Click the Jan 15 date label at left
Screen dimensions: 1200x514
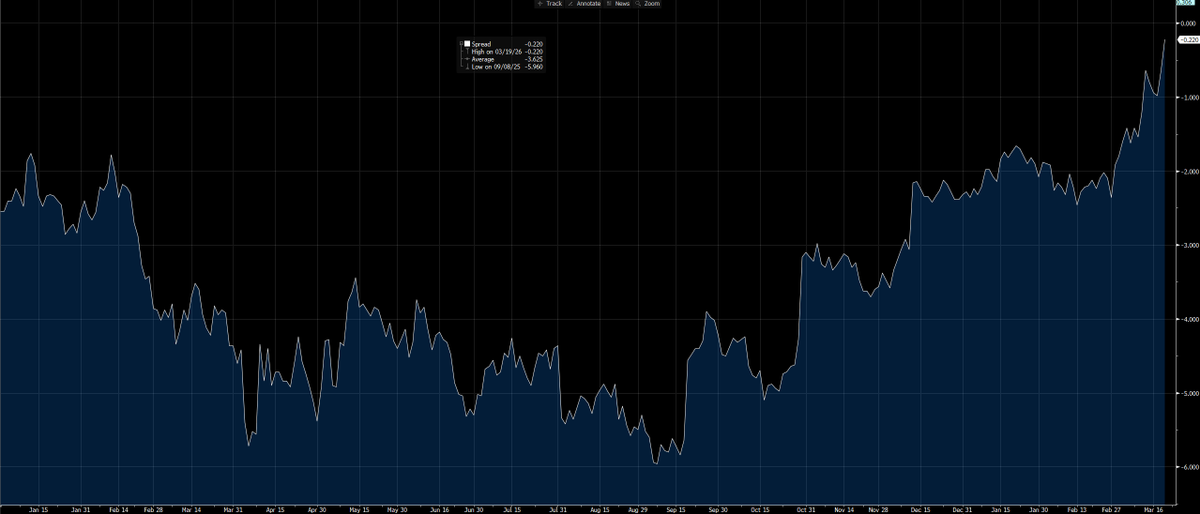pos(40,509)
